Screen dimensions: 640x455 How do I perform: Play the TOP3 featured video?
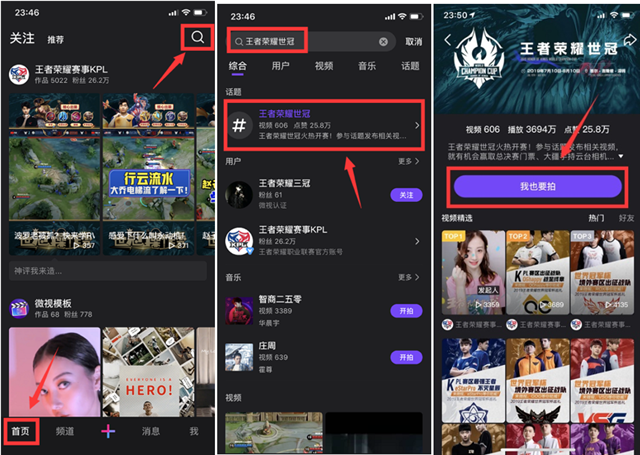point(602,272)
